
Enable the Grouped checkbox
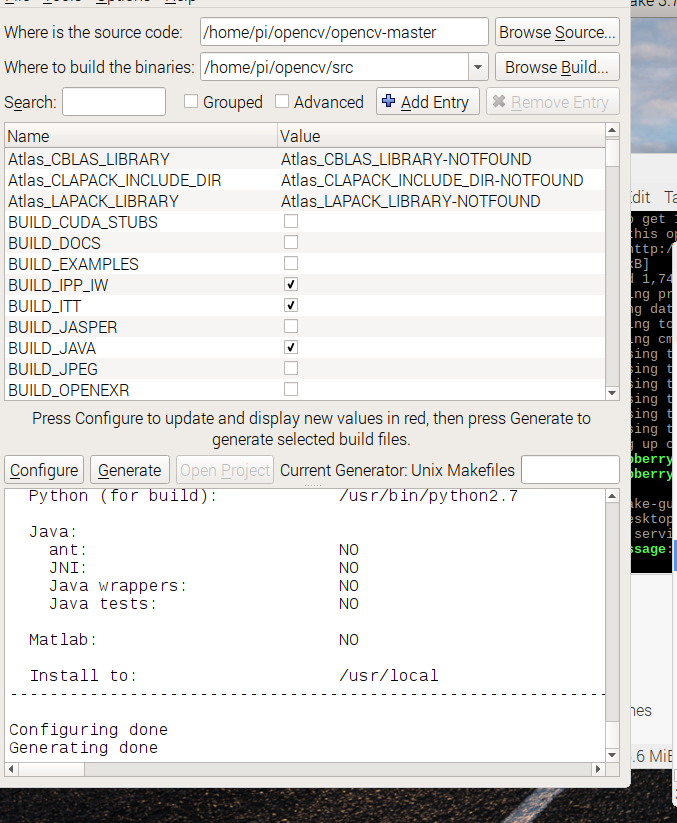coord(191,101)
